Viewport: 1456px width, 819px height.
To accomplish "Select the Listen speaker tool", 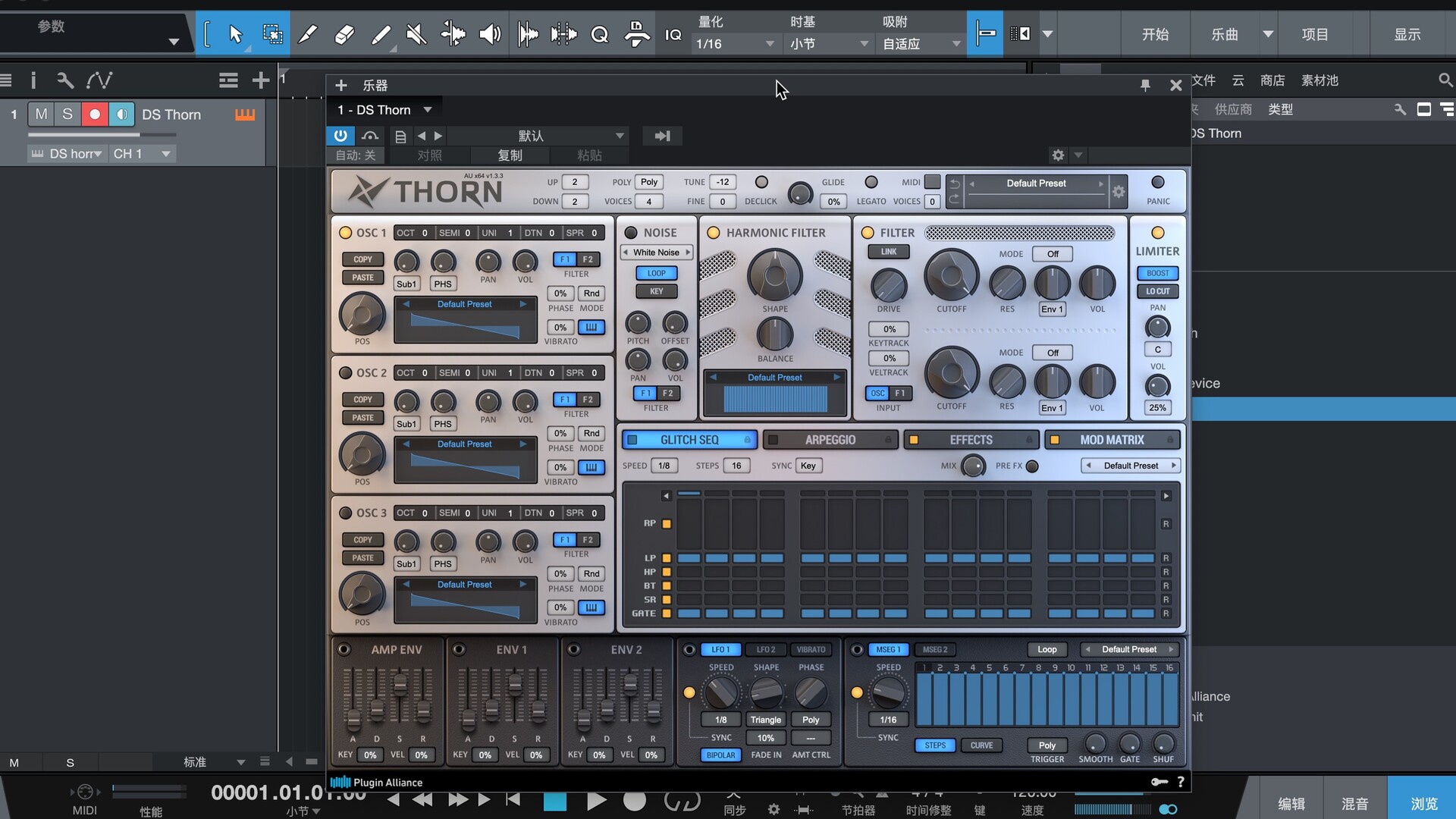I will coord(490,34).
